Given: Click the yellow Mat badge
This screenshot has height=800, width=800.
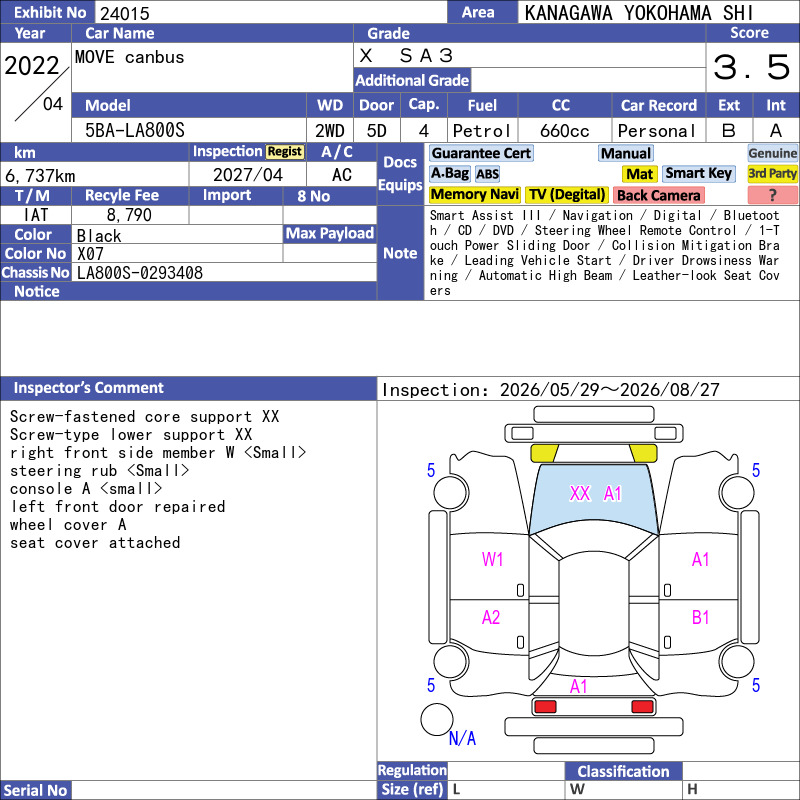Looking at the screenshot, I should click(x=639, y=174).
